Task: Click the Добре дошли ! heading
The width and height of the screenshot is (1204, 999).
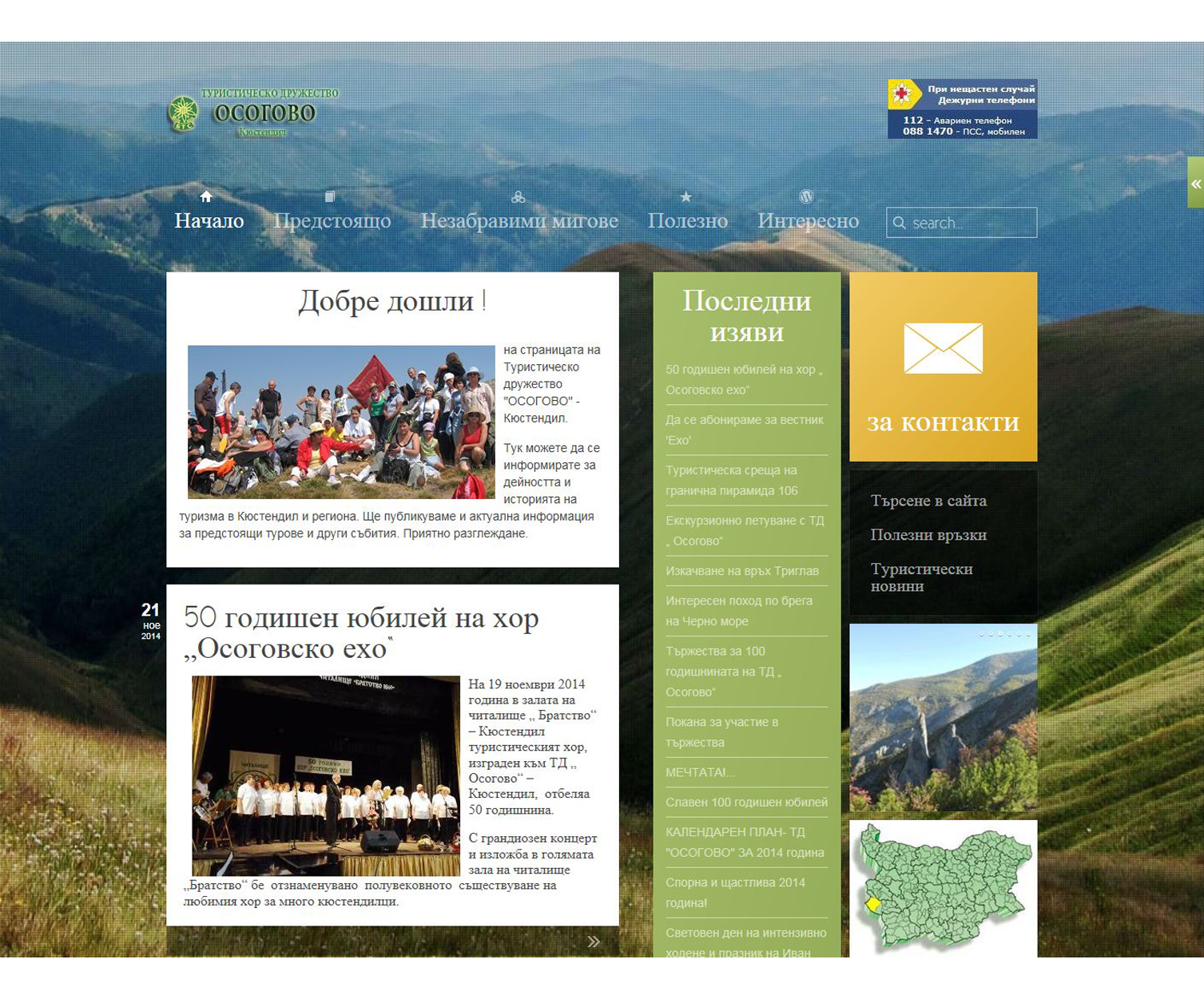Action: click(x=392, y=301)
